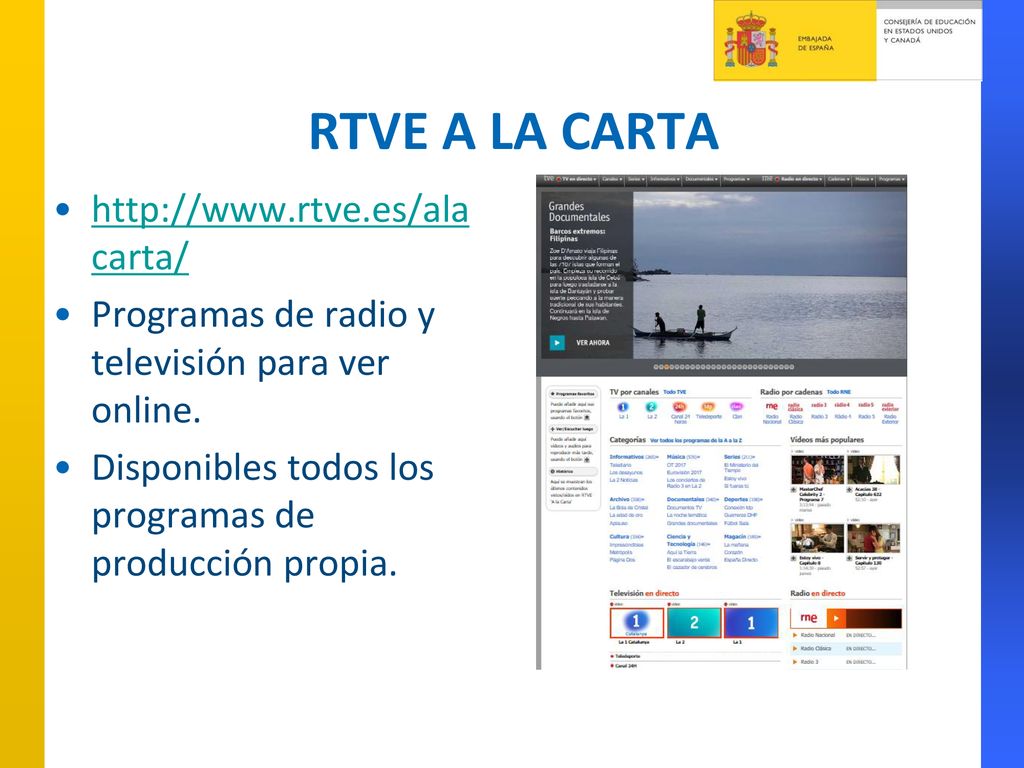Image resolution: width=1024 pixels, height=768 pixels.
Task: Click the rne Radio Nacional logo icon
Action: 772,406
